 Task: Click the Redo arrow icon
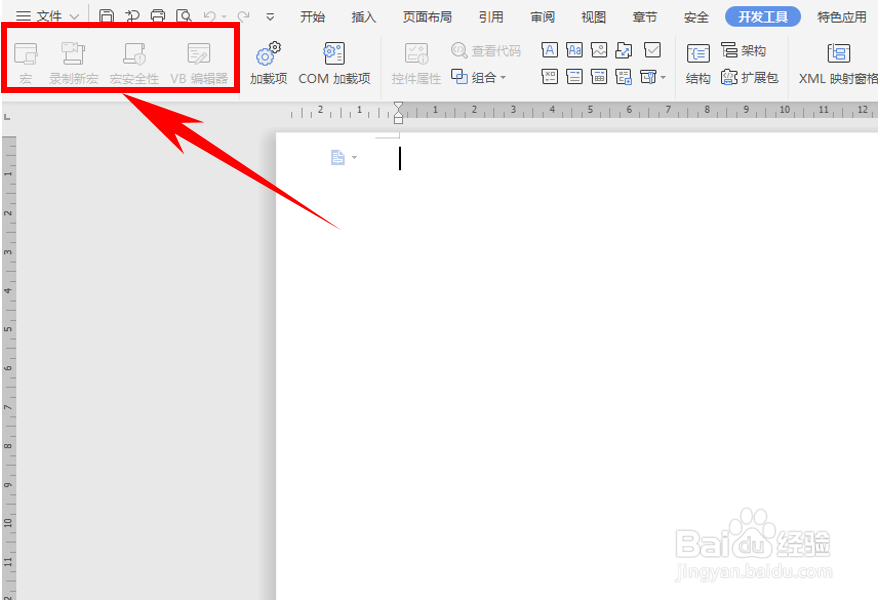243,16
